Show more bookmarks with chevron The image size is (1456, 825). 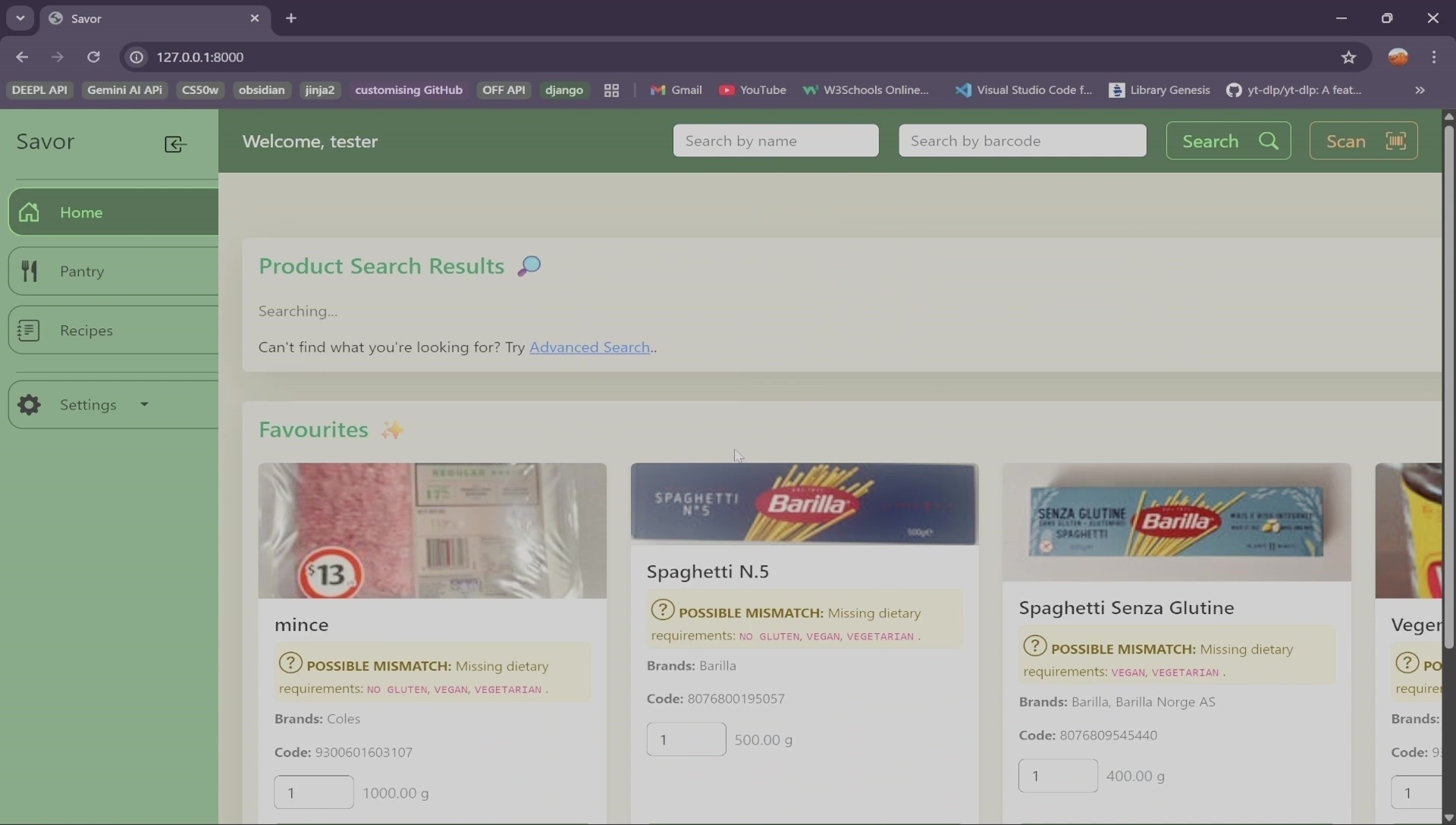pos(1420,90)
